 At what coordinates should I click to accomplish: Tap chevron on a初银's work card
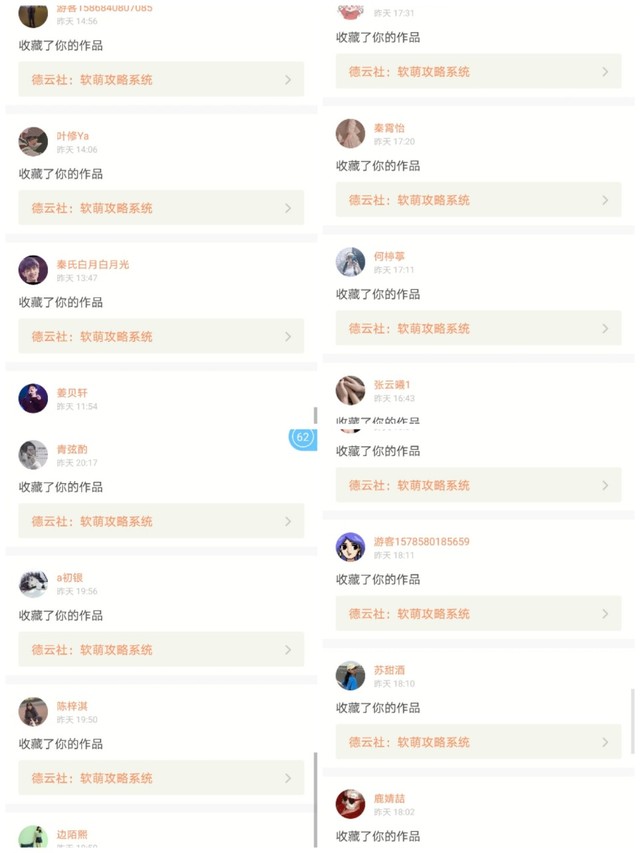pos(288,650)
